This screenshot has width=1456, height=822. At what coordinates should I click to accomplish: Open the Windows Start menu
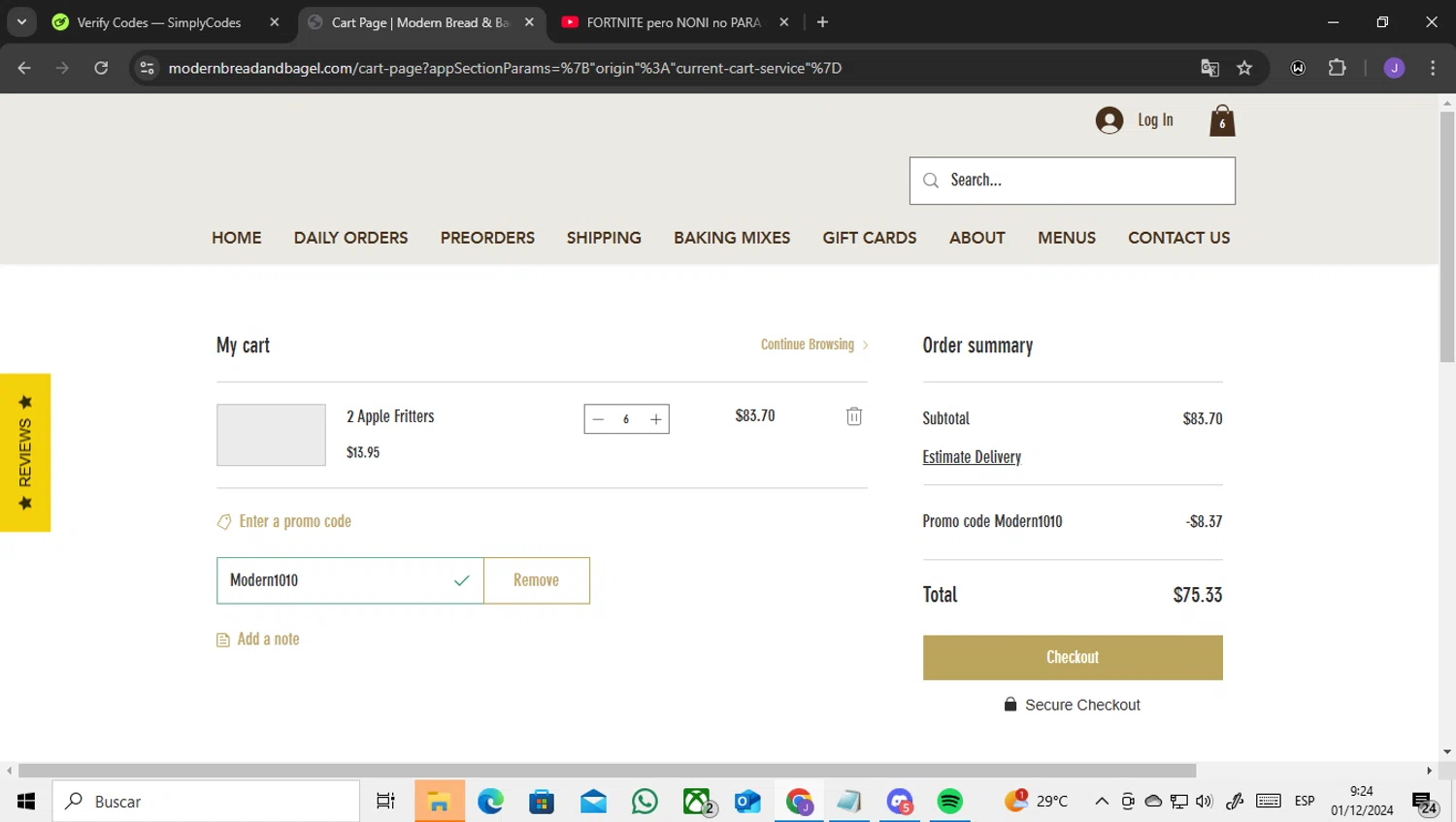click(25, 801)
